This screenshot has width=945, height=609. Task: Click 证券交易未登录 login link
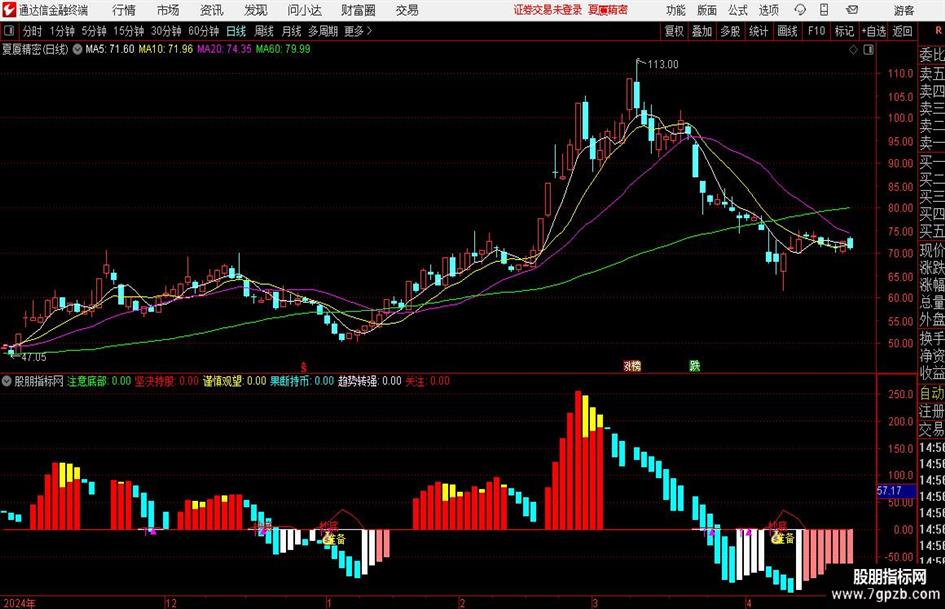[x=548, y=10]
